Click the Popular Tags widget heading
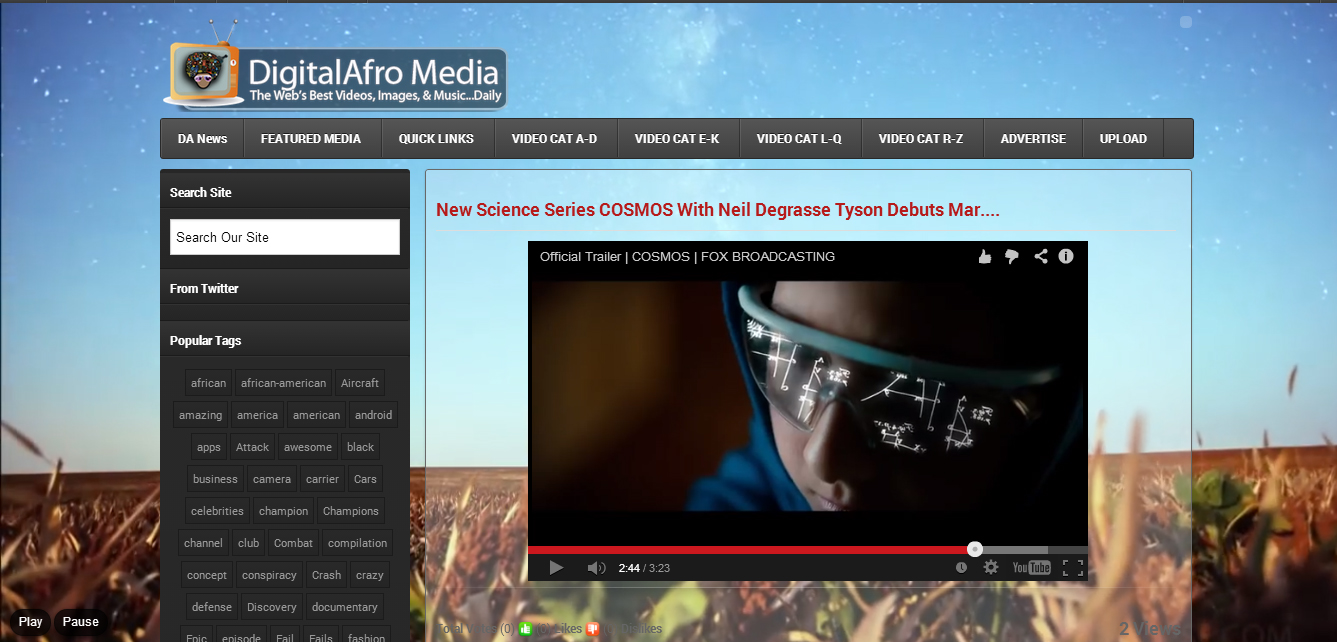Image resolution: width=1337 pixels, height=642 pixels. click(x=205, y=340)
